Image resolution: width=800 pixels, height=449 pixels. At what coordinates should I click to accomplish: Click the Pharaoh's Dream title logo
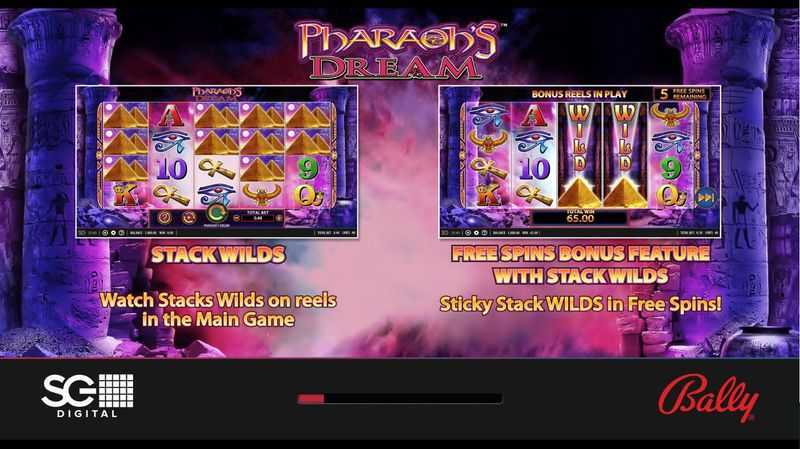(x=397, y=50)
